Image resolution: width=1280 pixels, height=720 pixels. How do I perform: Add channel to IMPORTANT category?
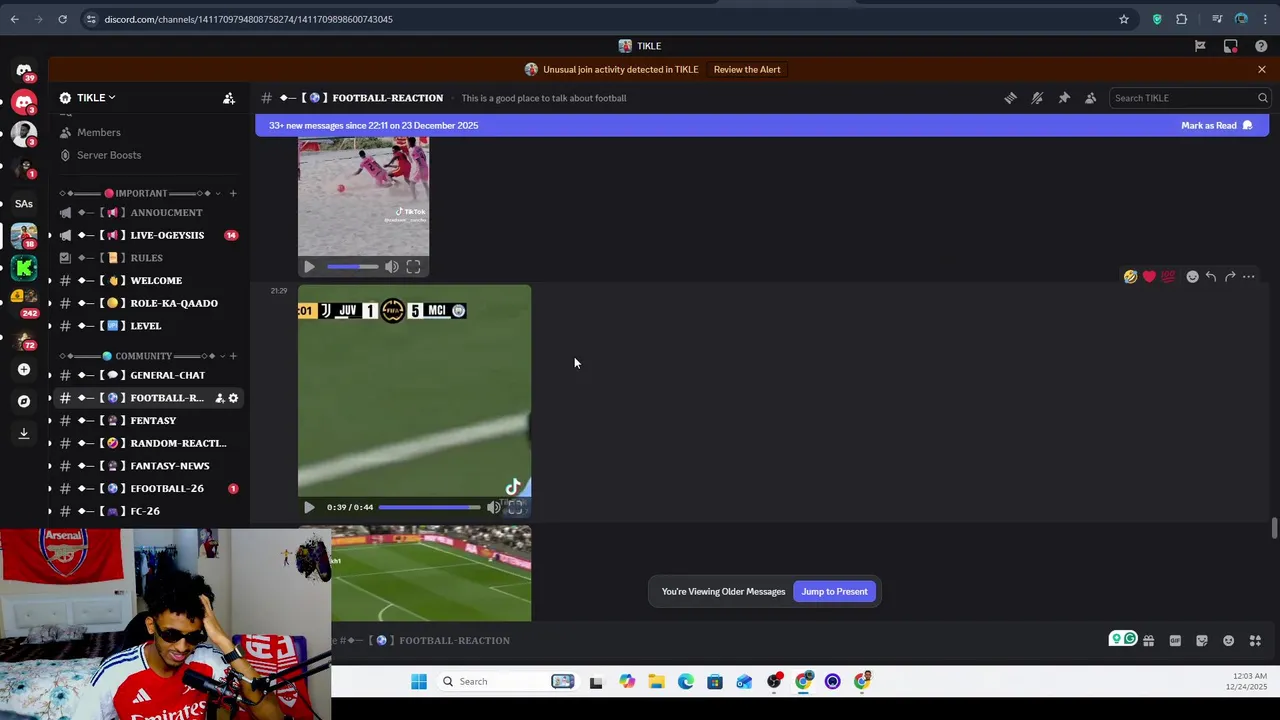[x=233, y=193]
